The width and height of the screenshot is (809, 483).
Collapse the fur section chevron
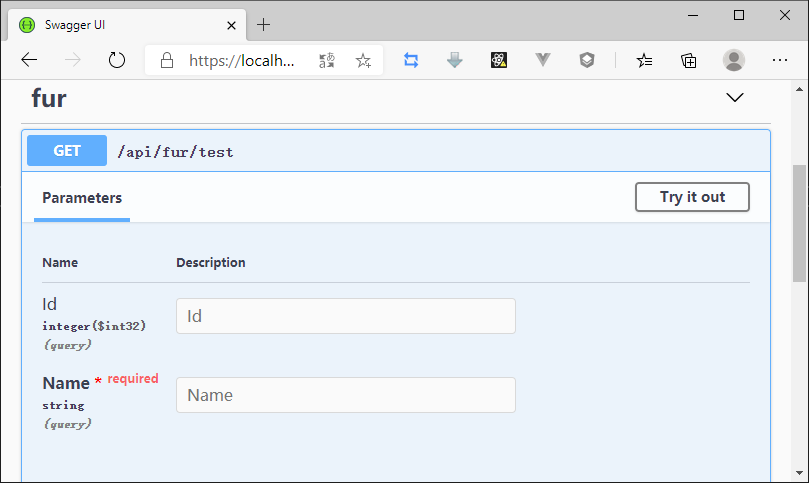click(735, 98)
